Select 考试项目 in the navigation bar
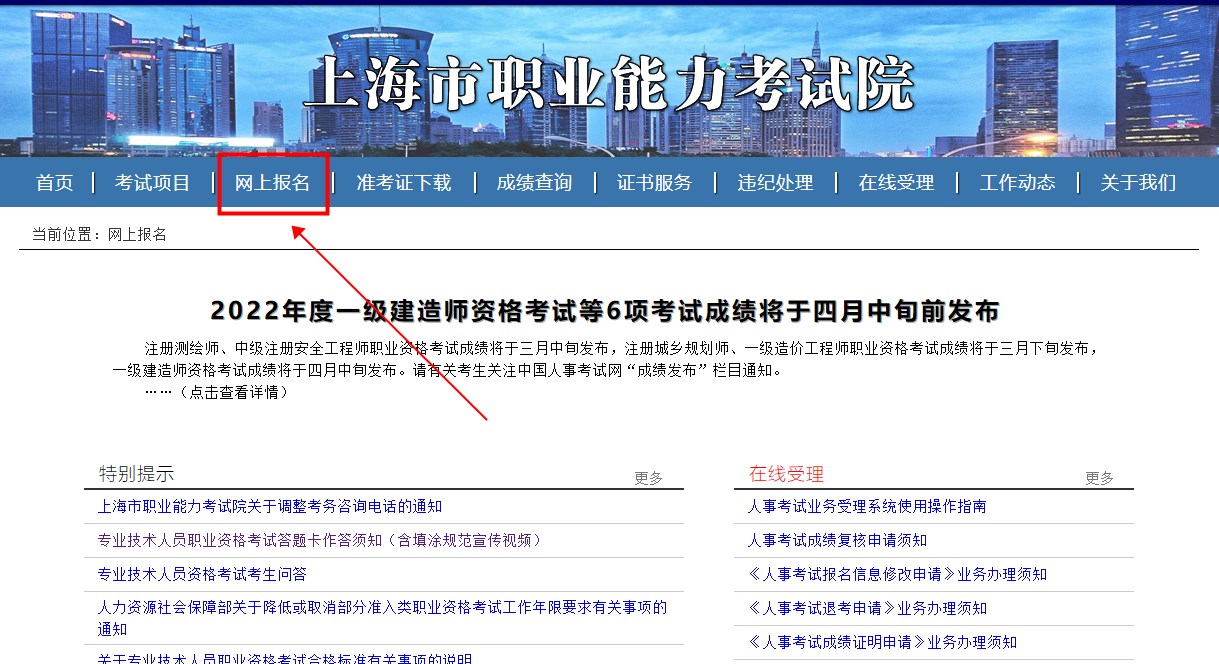The width and height of the screenshot is (1219, 664). point(151,183)
